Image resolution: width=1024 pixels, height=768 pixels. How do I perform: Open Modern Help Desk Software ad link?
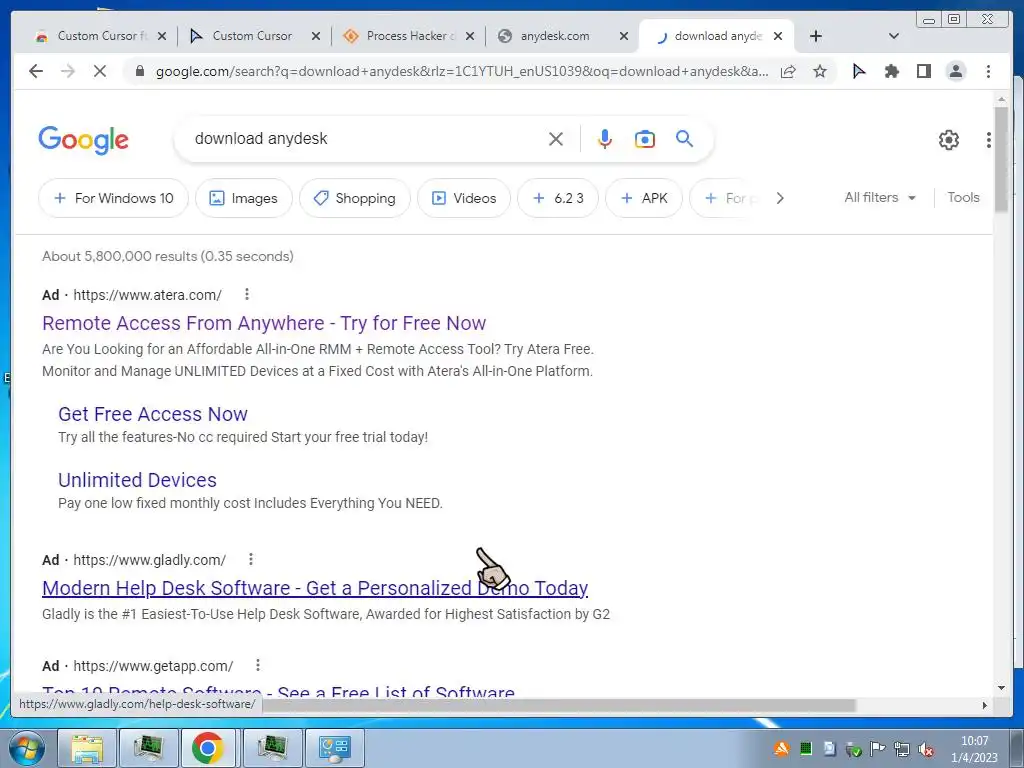[315, 588]
